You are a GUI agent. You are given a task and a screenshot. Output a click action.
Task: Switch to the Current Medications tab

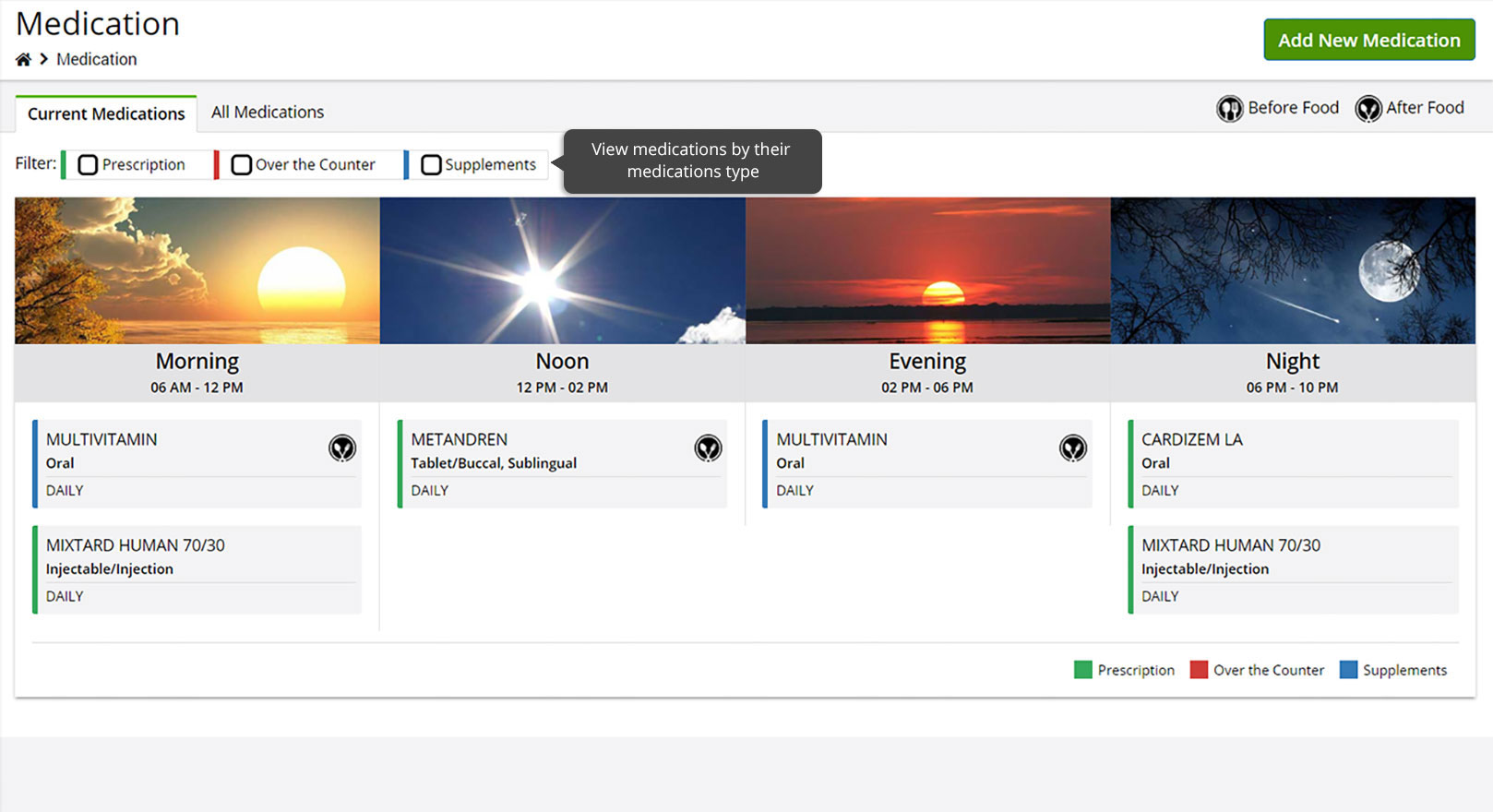pos(106,113)
